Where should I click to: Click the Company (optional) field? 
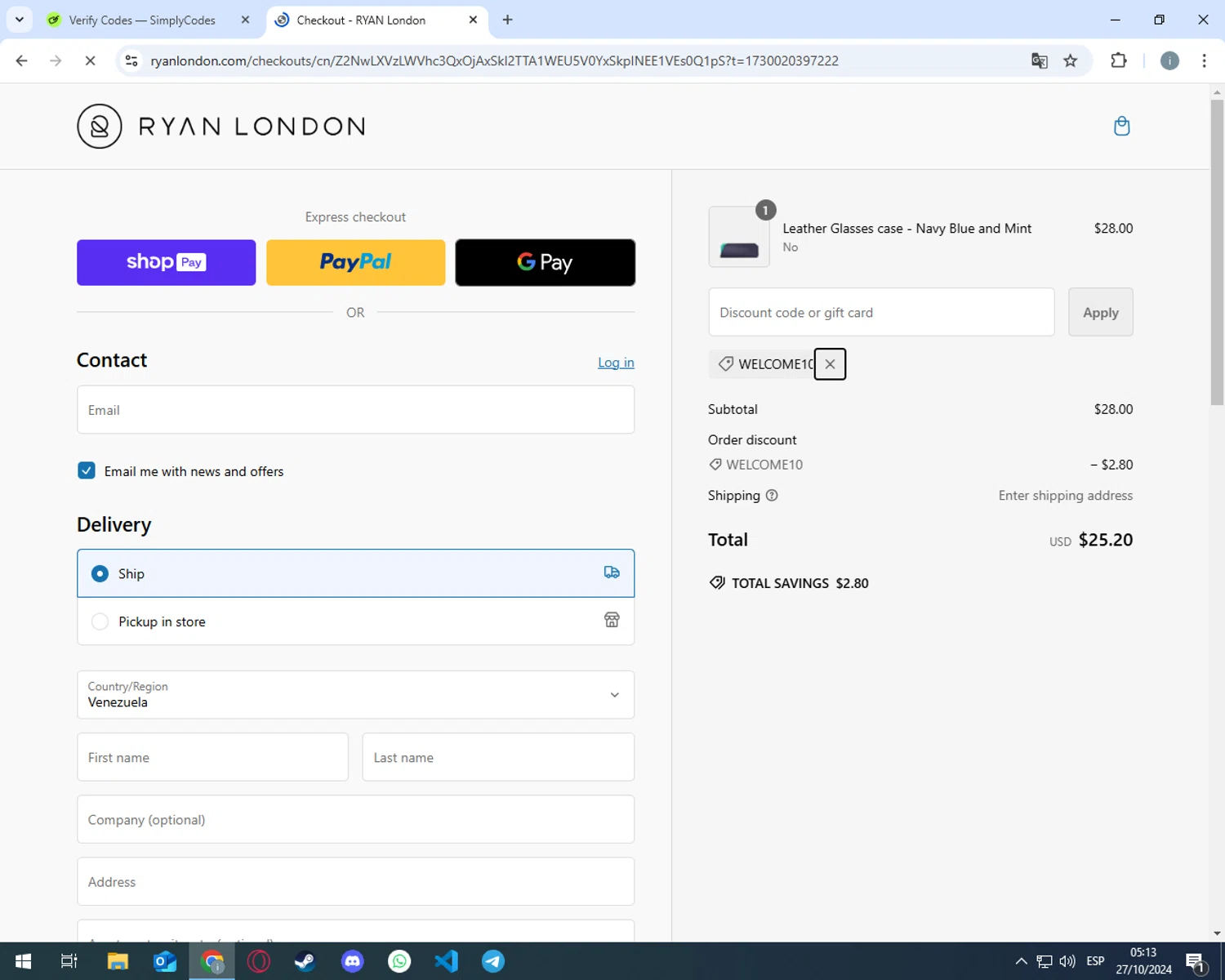(x=355, y=819)
